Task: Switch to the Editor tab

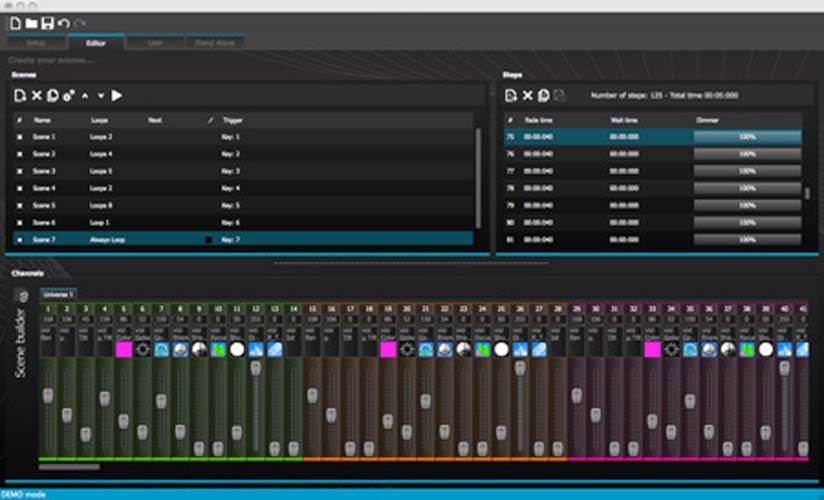Action: coord(96,43)
